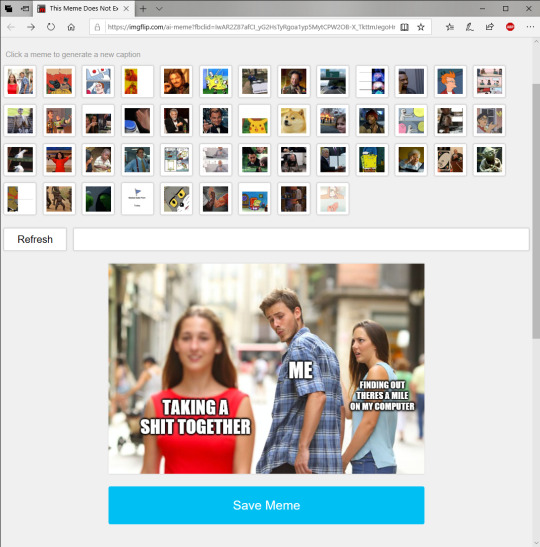Choose the Evil Kermit thumbnail
The image size is (540, 547).
[x=98, y=198]
